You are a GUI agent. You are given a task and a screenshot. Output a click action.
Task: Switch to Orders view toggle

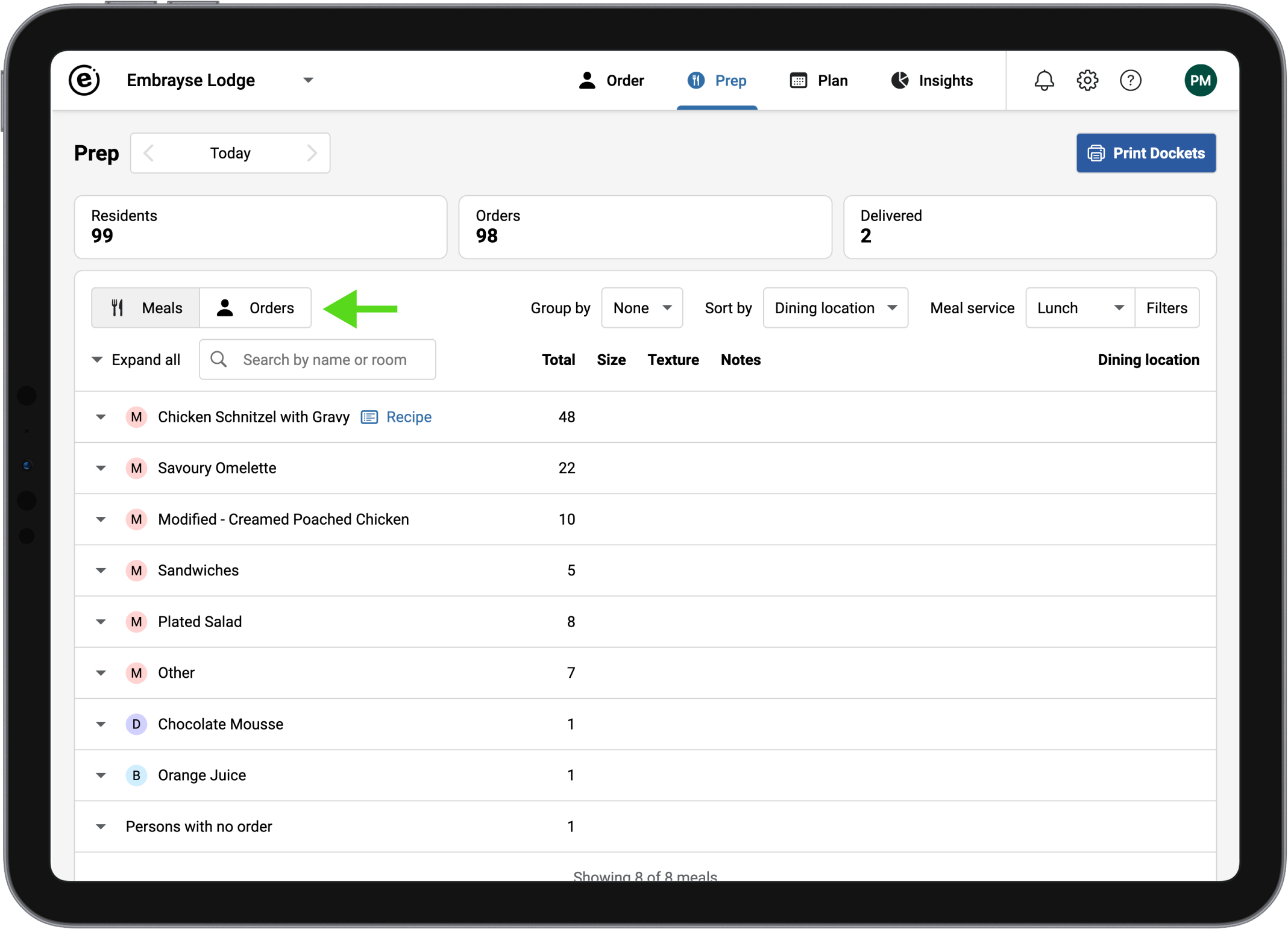point(256,308)
